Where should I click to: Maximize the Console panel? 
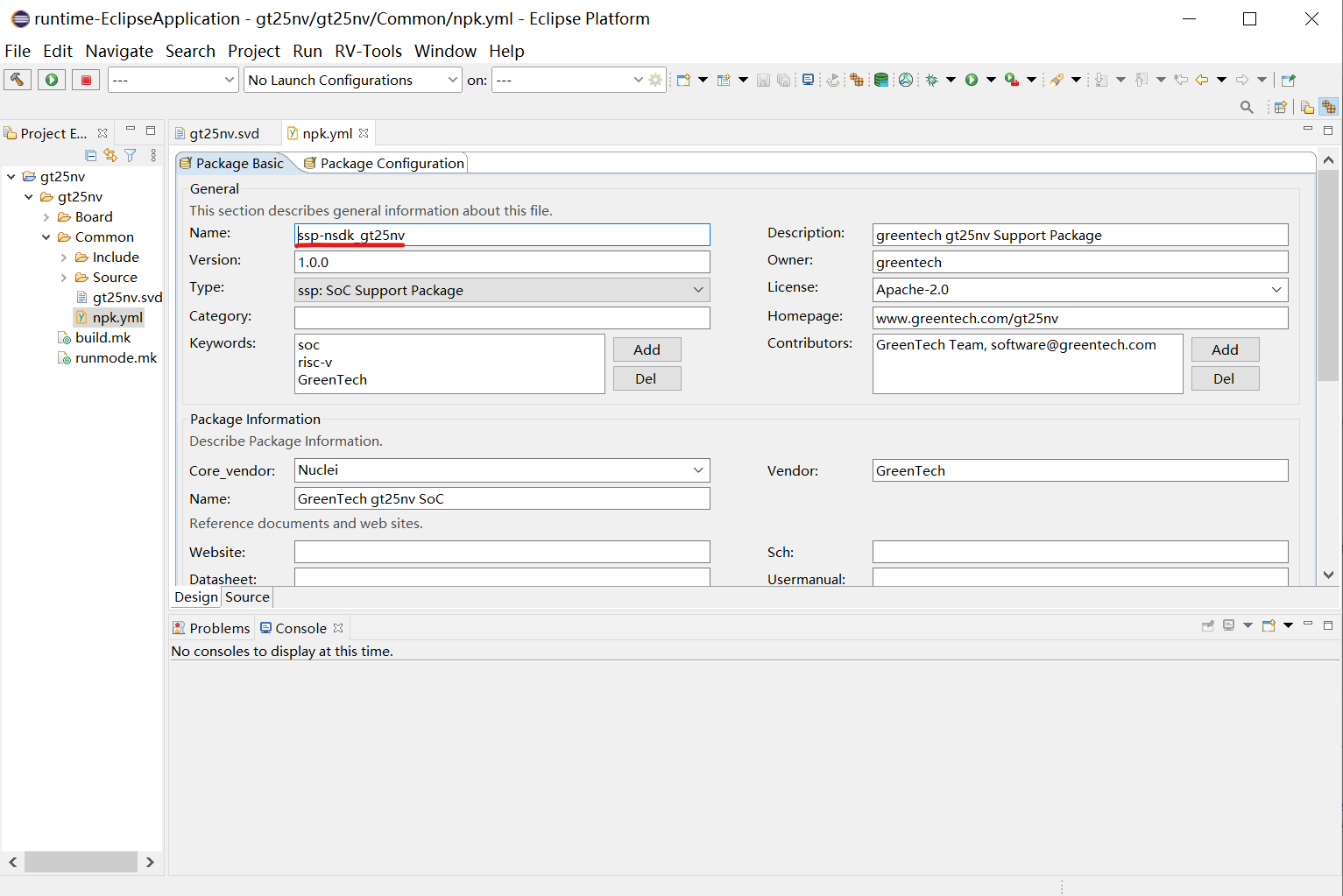coord(1328,624)
